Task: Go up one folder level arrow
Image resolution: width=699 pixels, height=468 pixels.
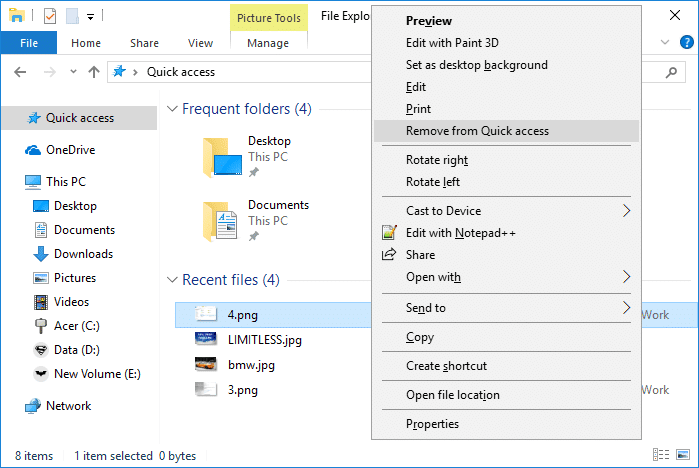Action: 94,72
